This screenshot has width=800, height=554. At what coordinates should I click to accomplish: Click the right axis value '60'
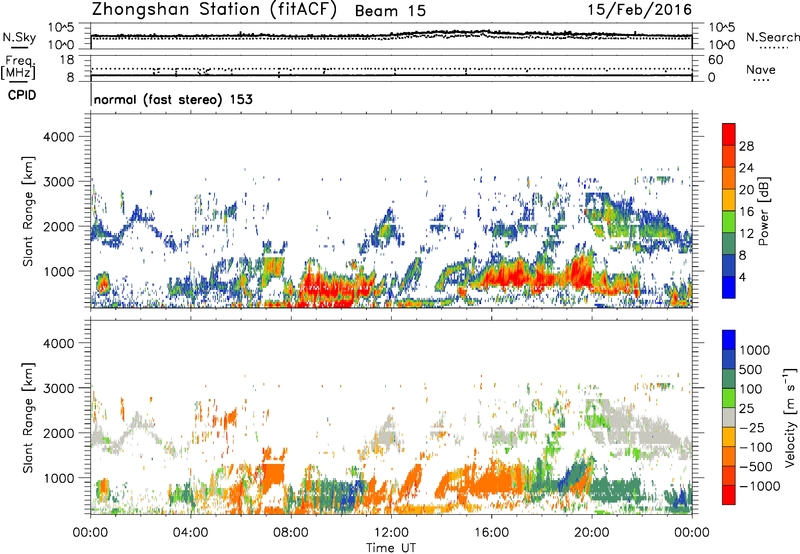(715, 60)
